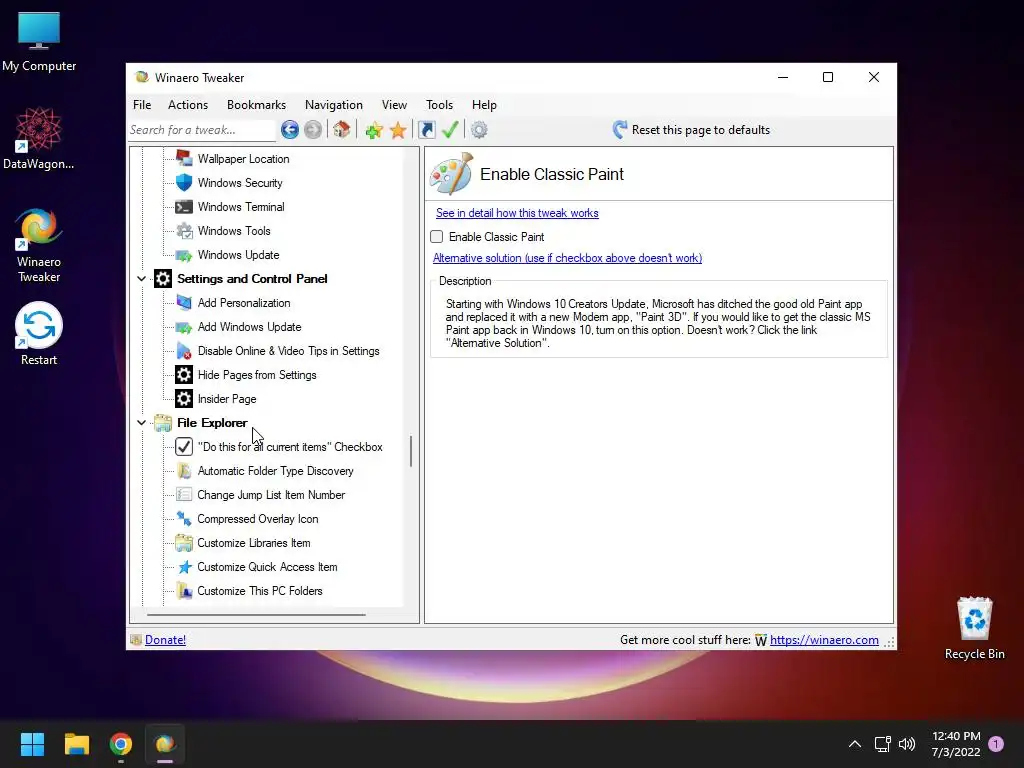This screenshot has height=768, width=1024.
Task: Click the Customize Libraries Item icon
Action: pos(184,543)
